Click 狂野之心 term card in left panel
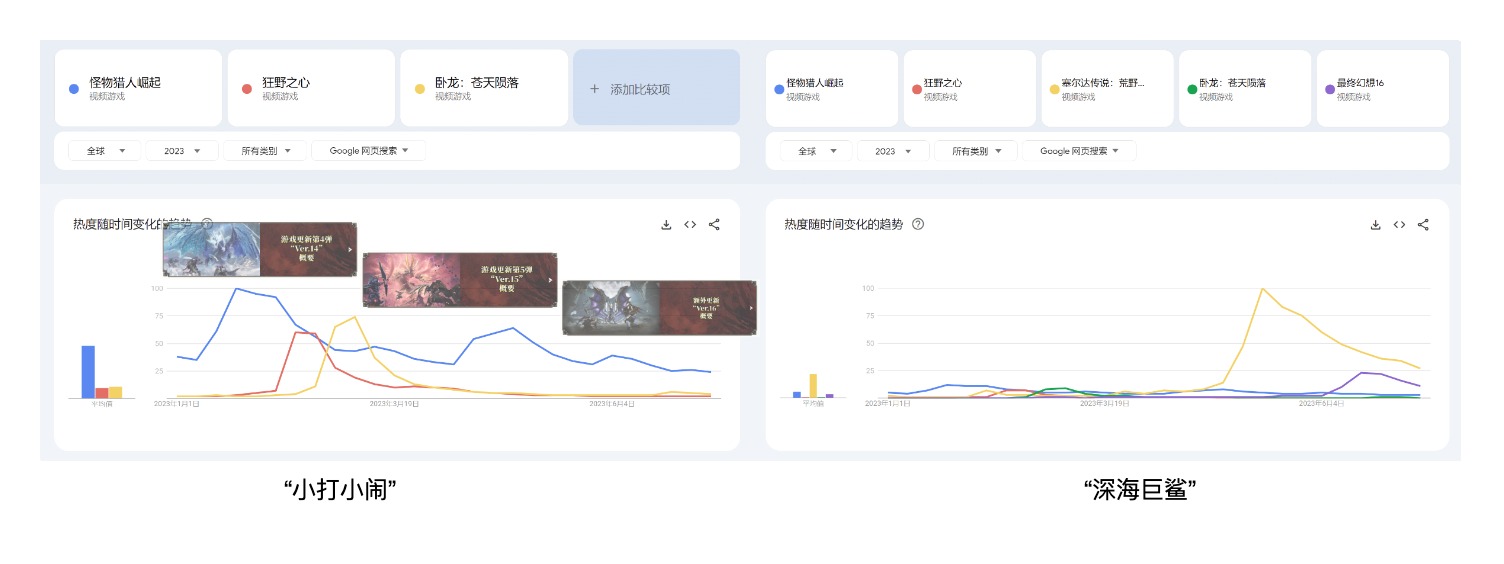Screen dimensions: 1504x564 (x=310, y=89)
